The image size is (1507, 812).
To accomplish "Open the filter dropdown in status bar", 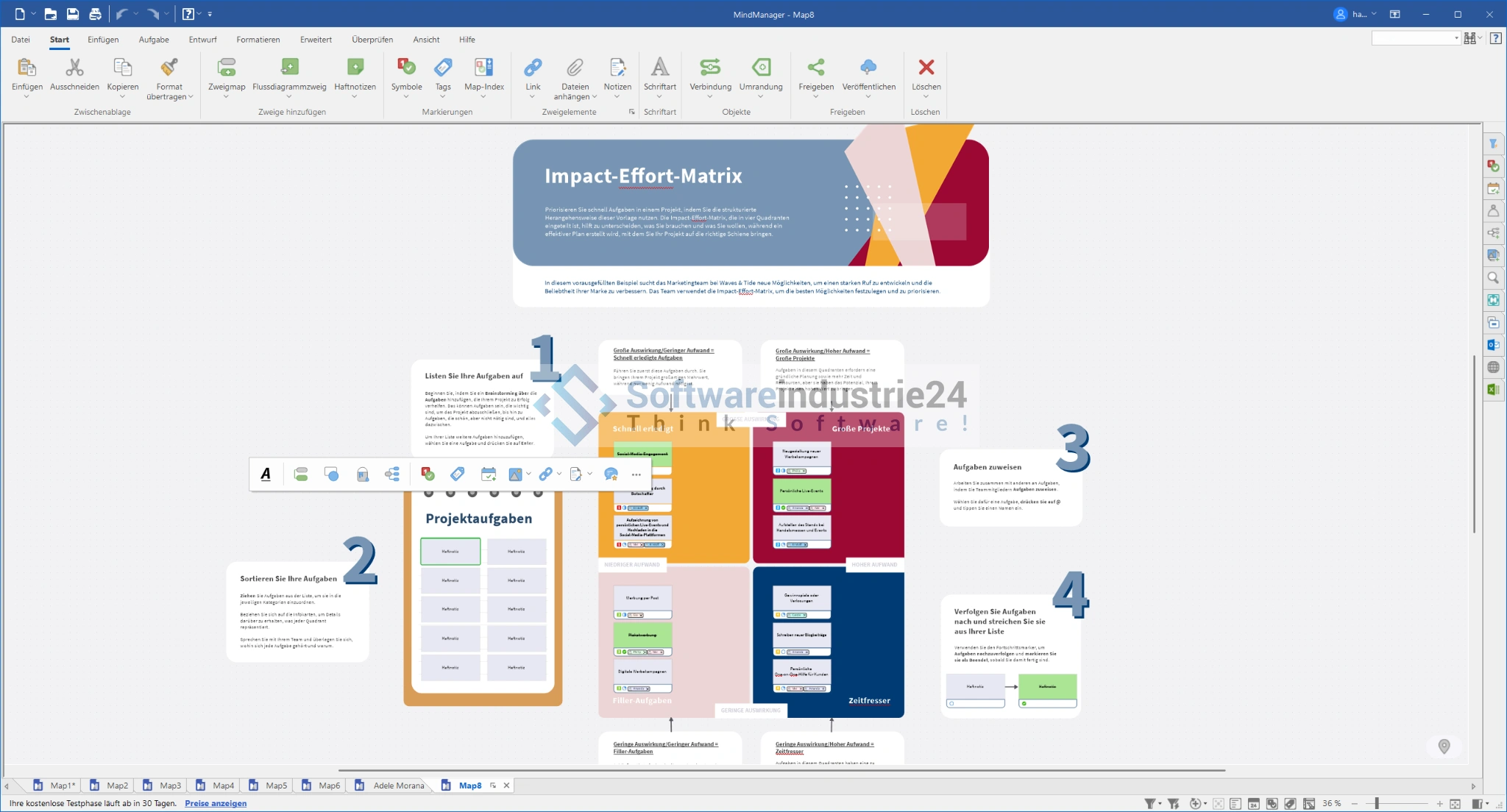I will [1160, 804].
